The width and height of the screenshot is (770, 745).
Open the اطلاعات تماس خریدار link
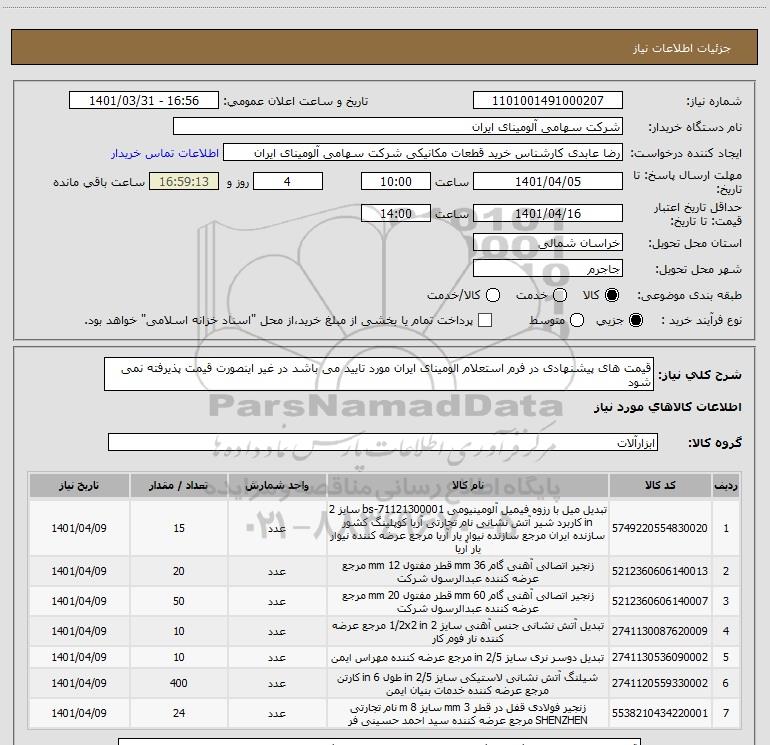[x=165, y=153]
